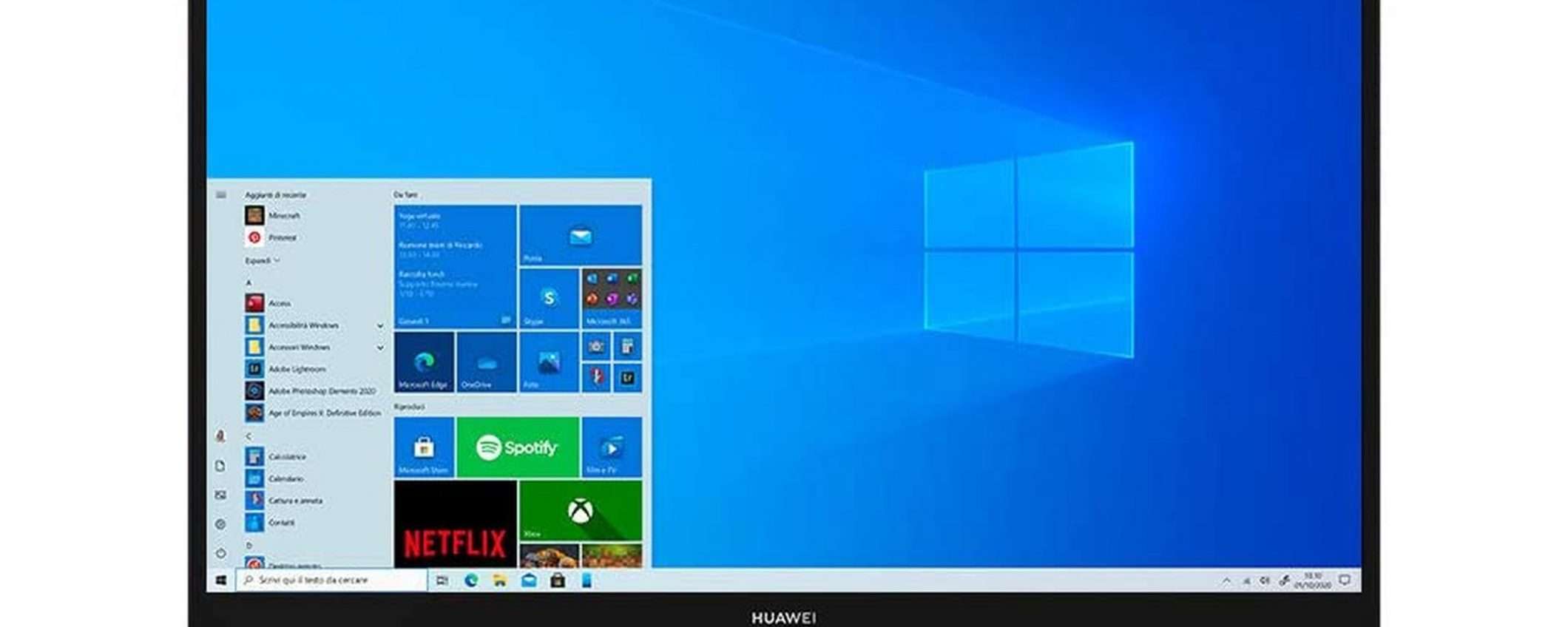The height and width of the screenshot is (627, 1568).
Task: Open the Foto tile
Action: click(549, 362)
